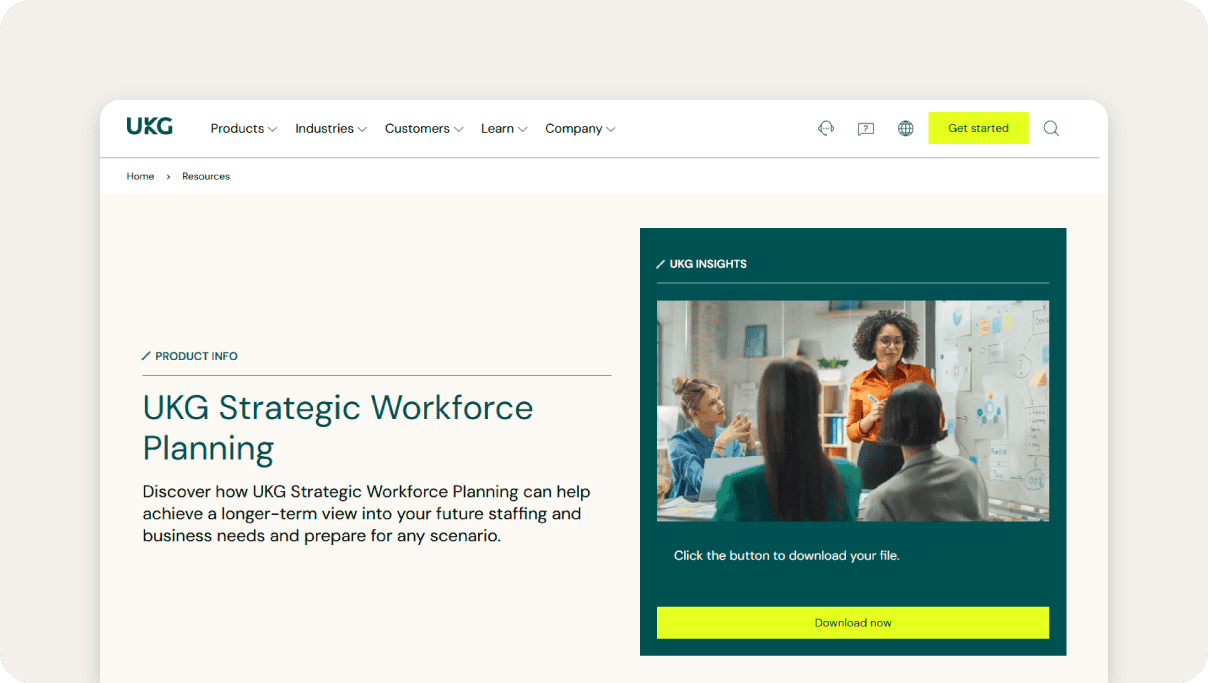
Task: Go to Home breadcrumb link
Action: coord(140,176)
